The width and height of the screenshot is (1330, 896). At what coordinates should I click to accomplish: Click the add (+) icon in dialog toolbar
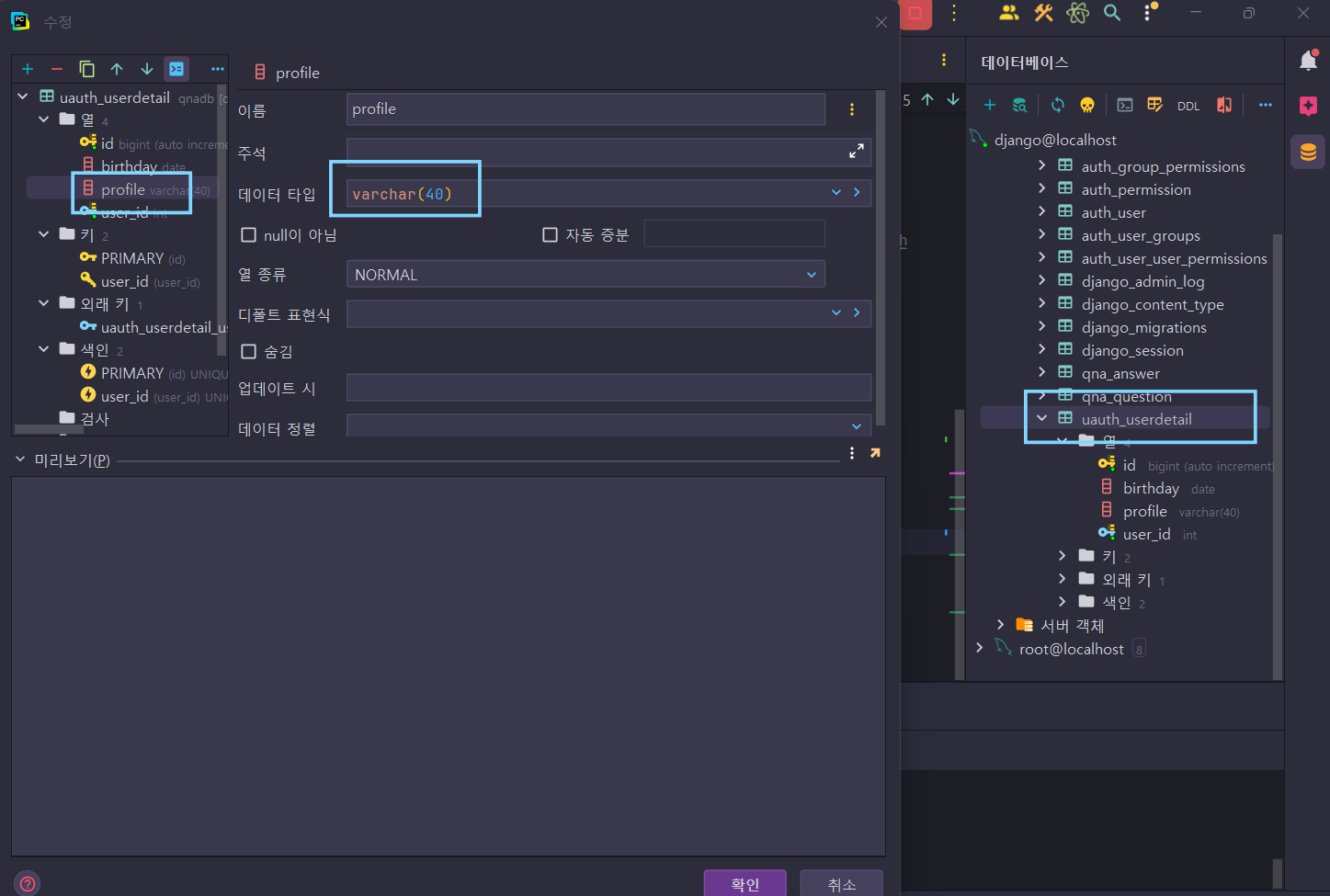tap(28, 69)
